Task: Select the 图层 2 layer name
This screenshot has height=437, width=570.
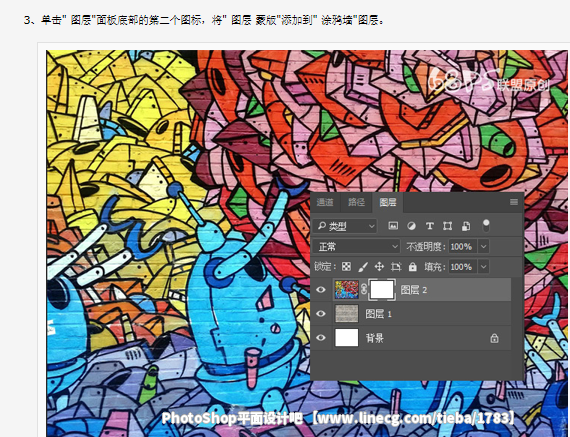Action: (x=413, y=290)
